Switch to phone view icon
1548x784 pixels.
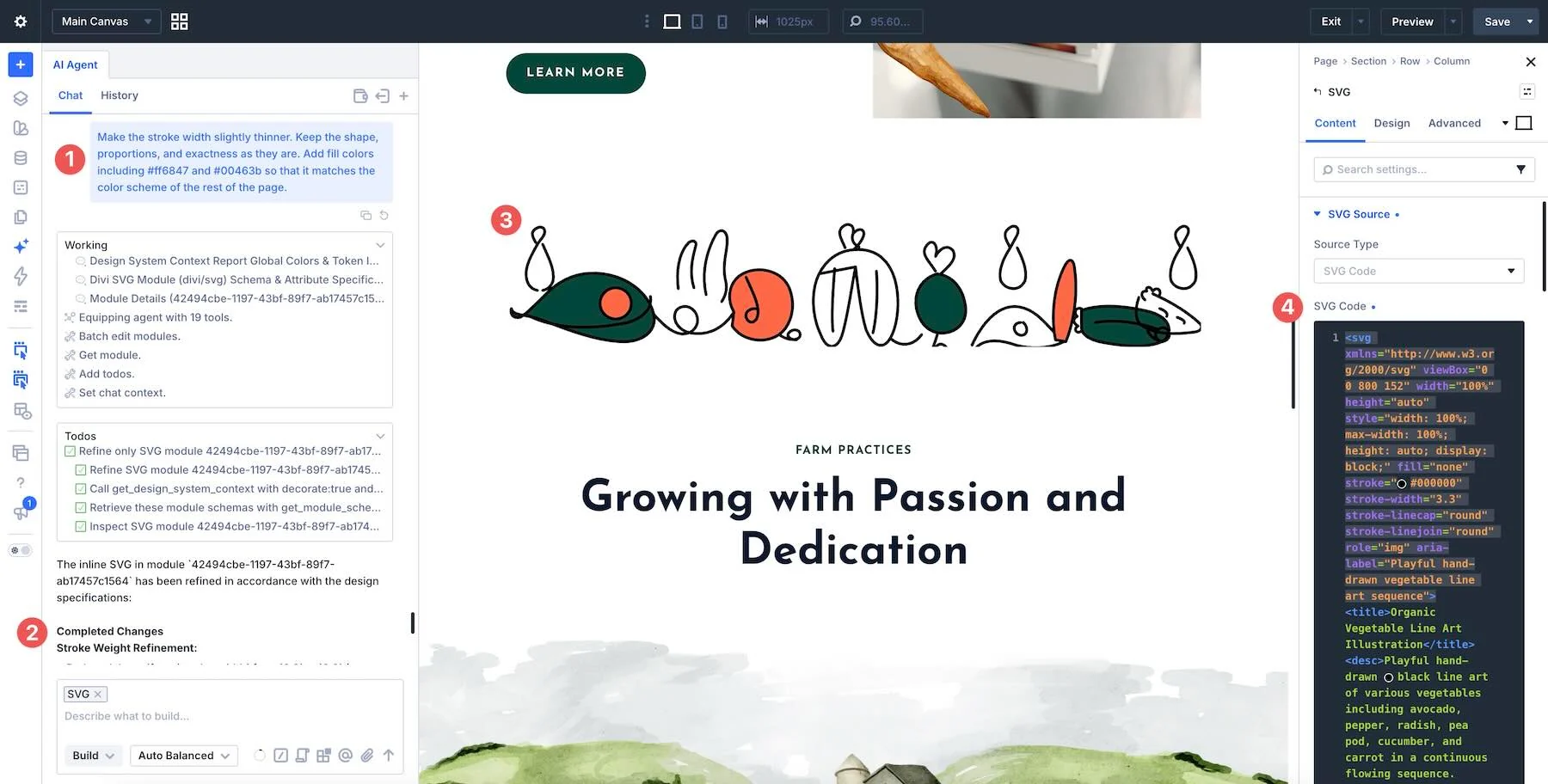(722, 21)
